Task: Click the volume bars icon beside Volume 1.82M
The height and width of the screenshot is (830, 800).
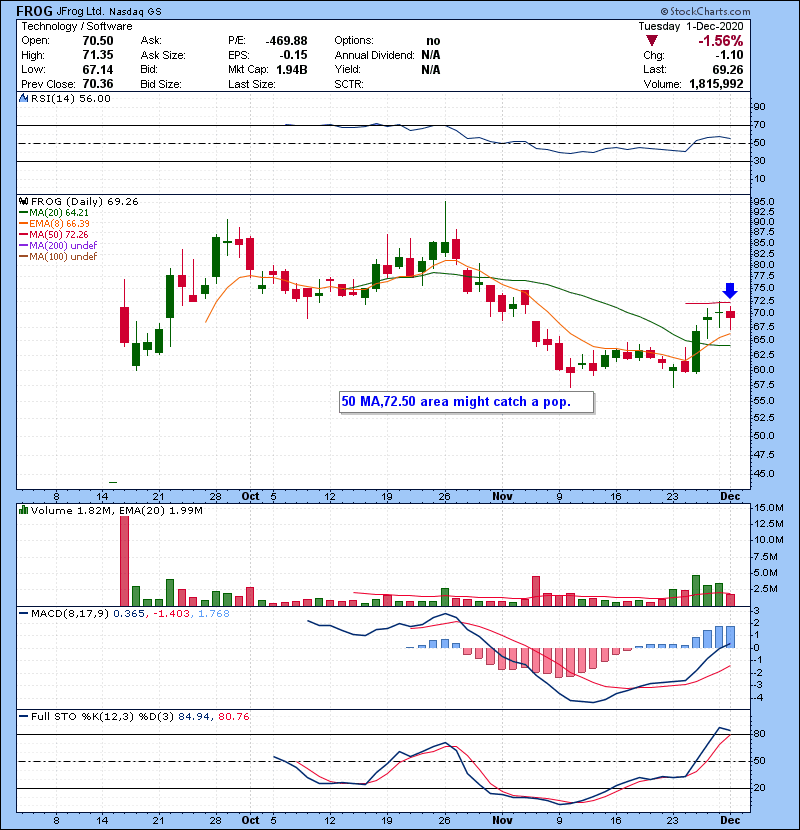Action: (x=23, y=511)
